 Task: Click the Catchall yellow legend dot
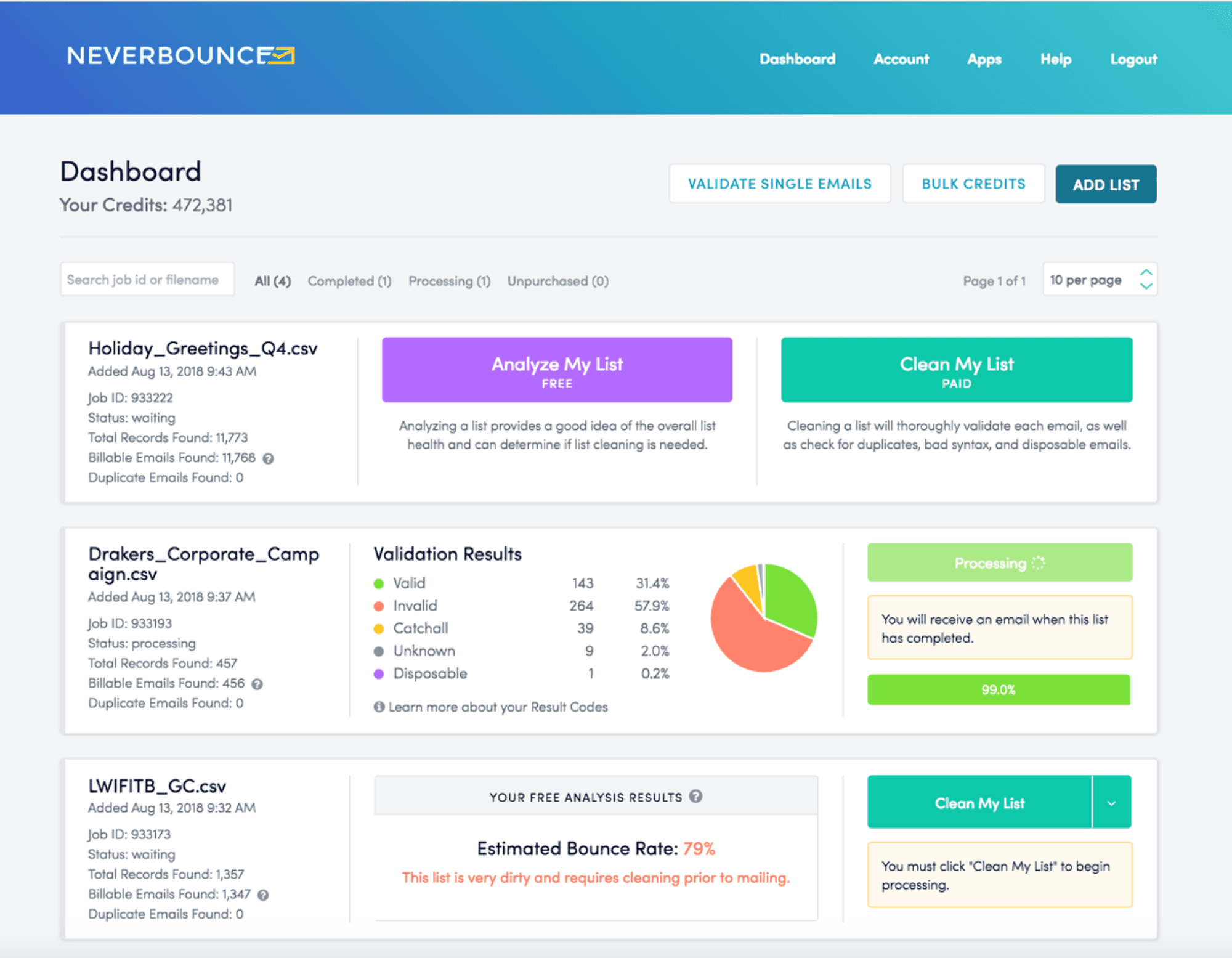coord(379,629)
